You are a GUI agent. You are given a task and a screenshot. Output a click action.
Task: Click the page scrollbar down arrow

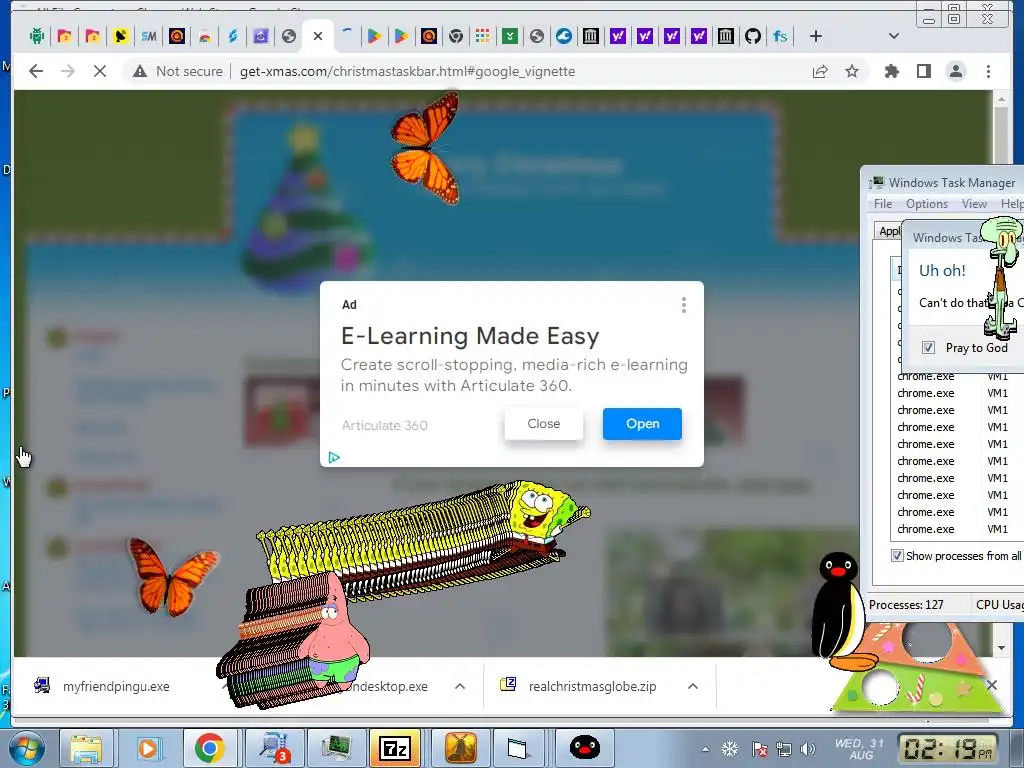point(1001,648)
